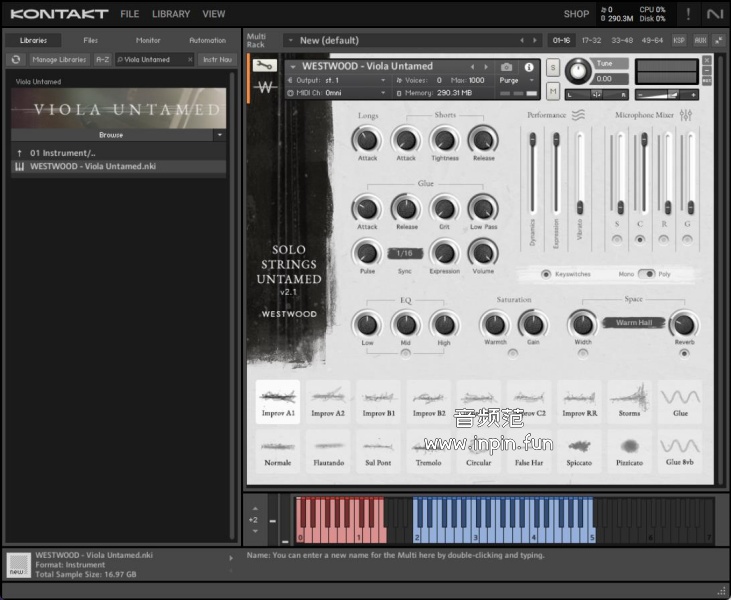Open the LIBRARY menu
Viewport: 731px width, 600px height.
point(171,14)
